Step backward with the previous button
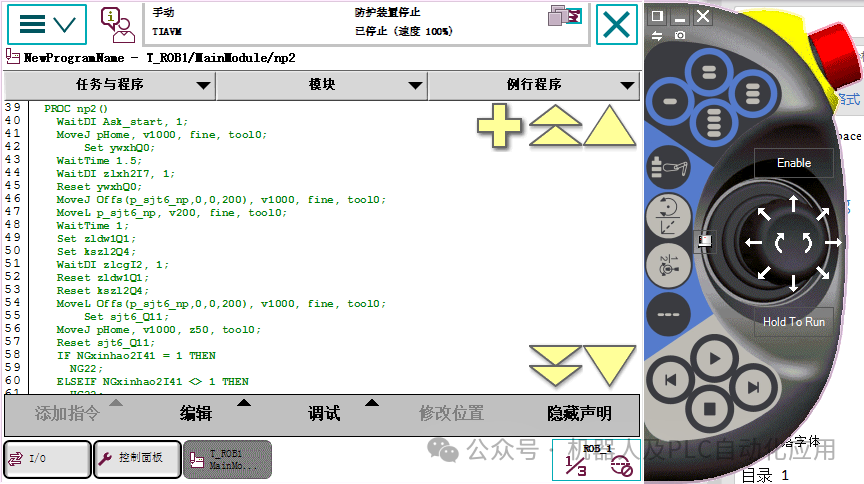This screenshot has height=484, width=864. click(x=670, y=380)
